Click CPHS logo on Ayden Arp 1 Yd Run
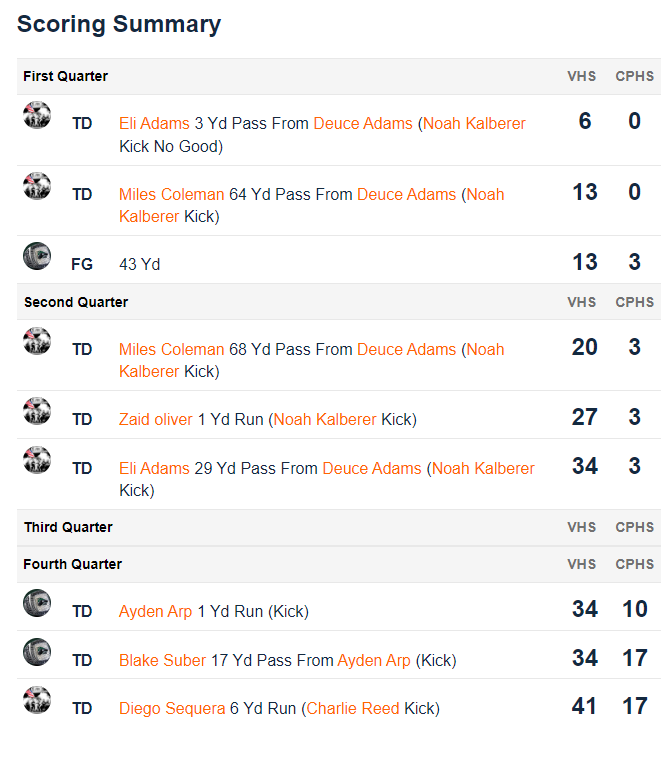 click(x=37, y=603)
